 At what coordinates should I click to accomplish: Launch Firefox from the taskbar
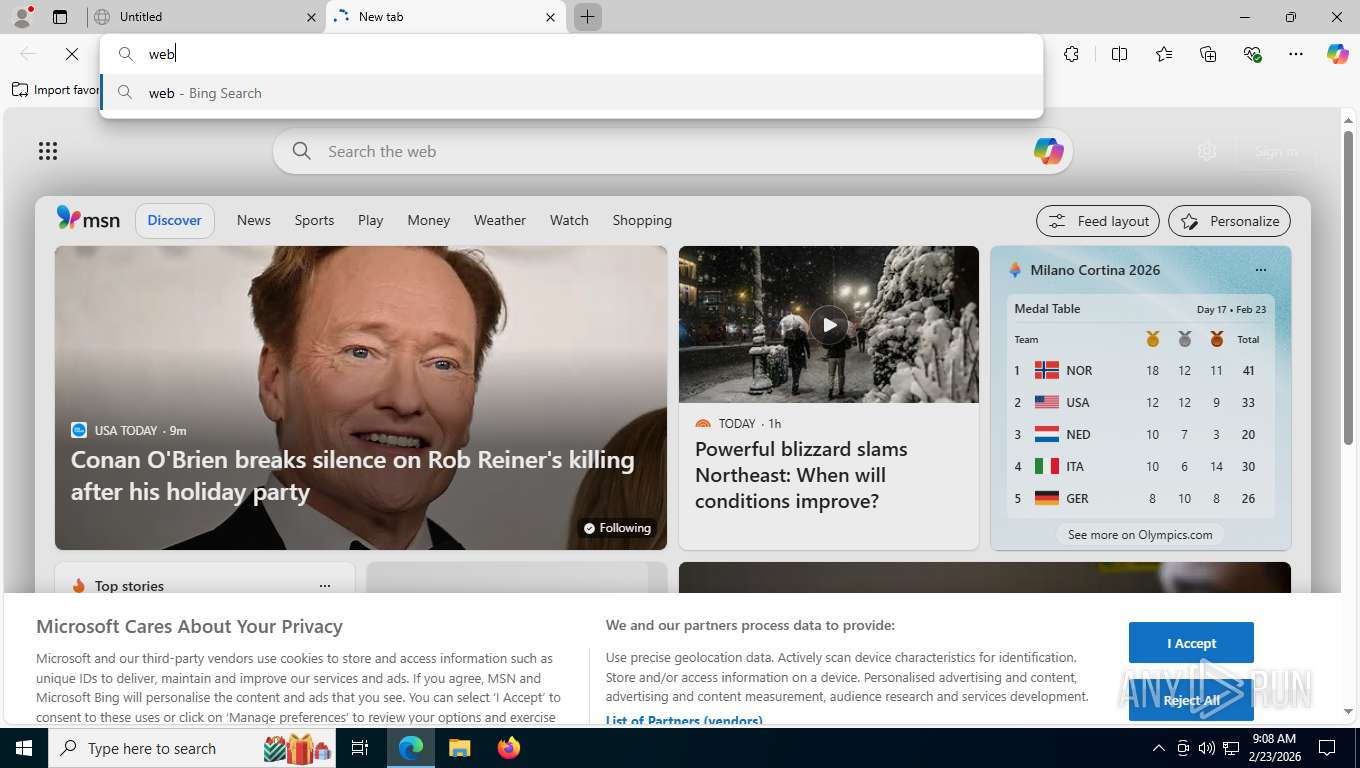click(509, 748)
